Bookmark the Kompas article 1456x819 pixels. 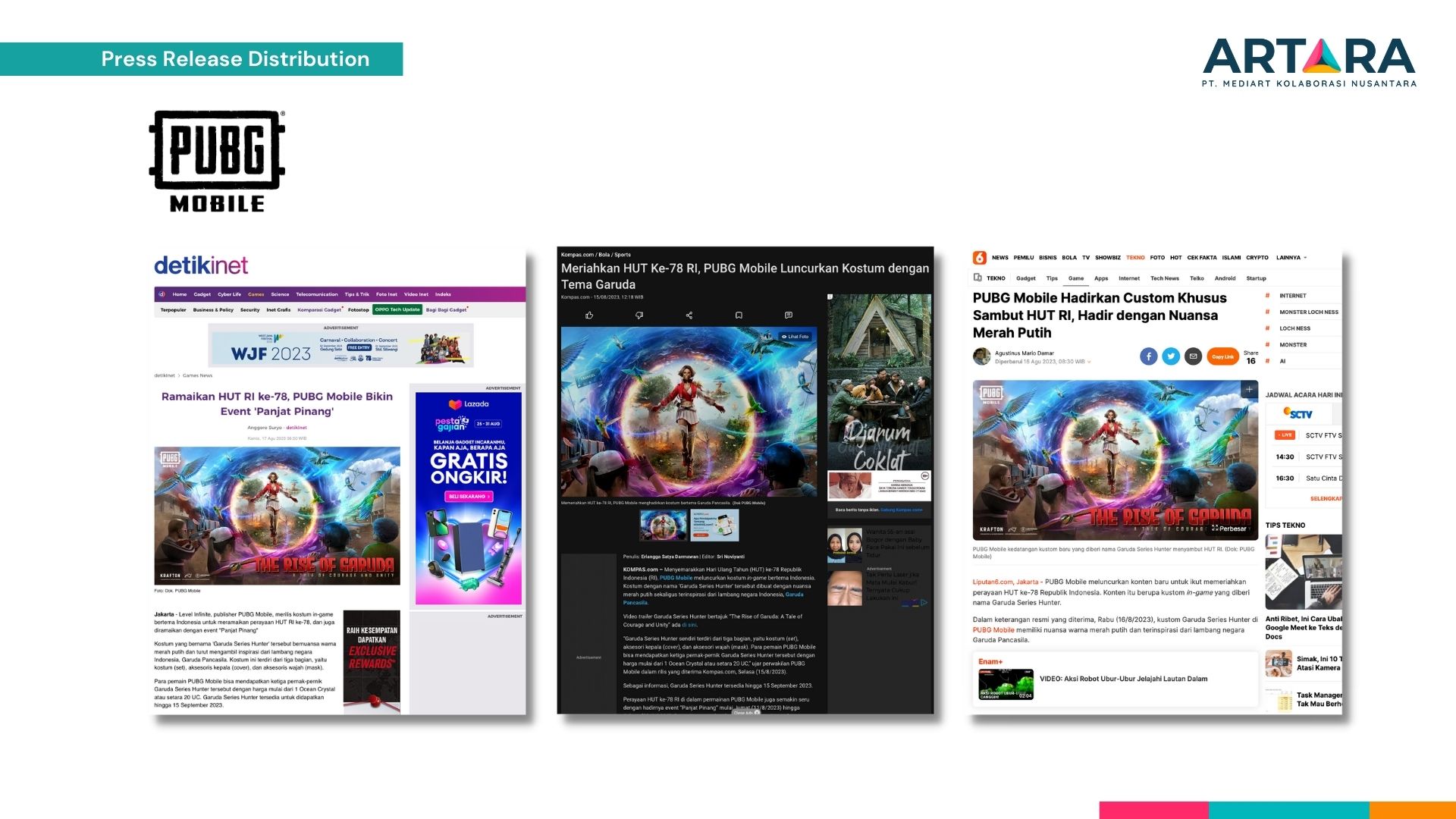coord(739,315)
